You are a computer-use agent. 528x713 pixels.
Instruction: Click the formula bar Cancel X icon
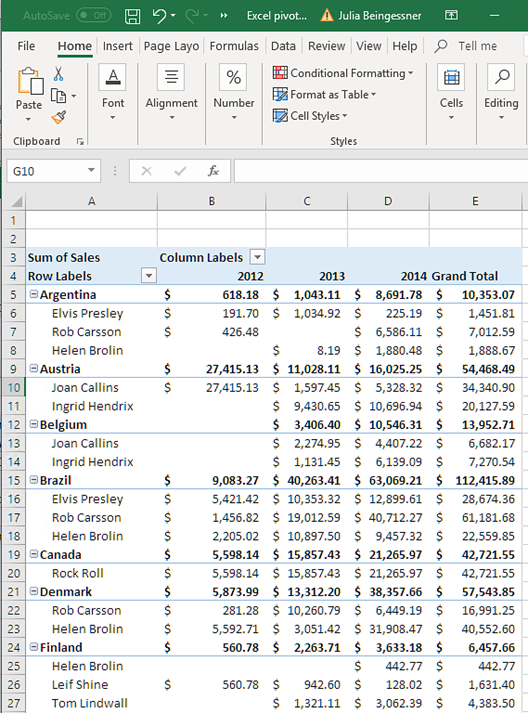coord(146,171)
